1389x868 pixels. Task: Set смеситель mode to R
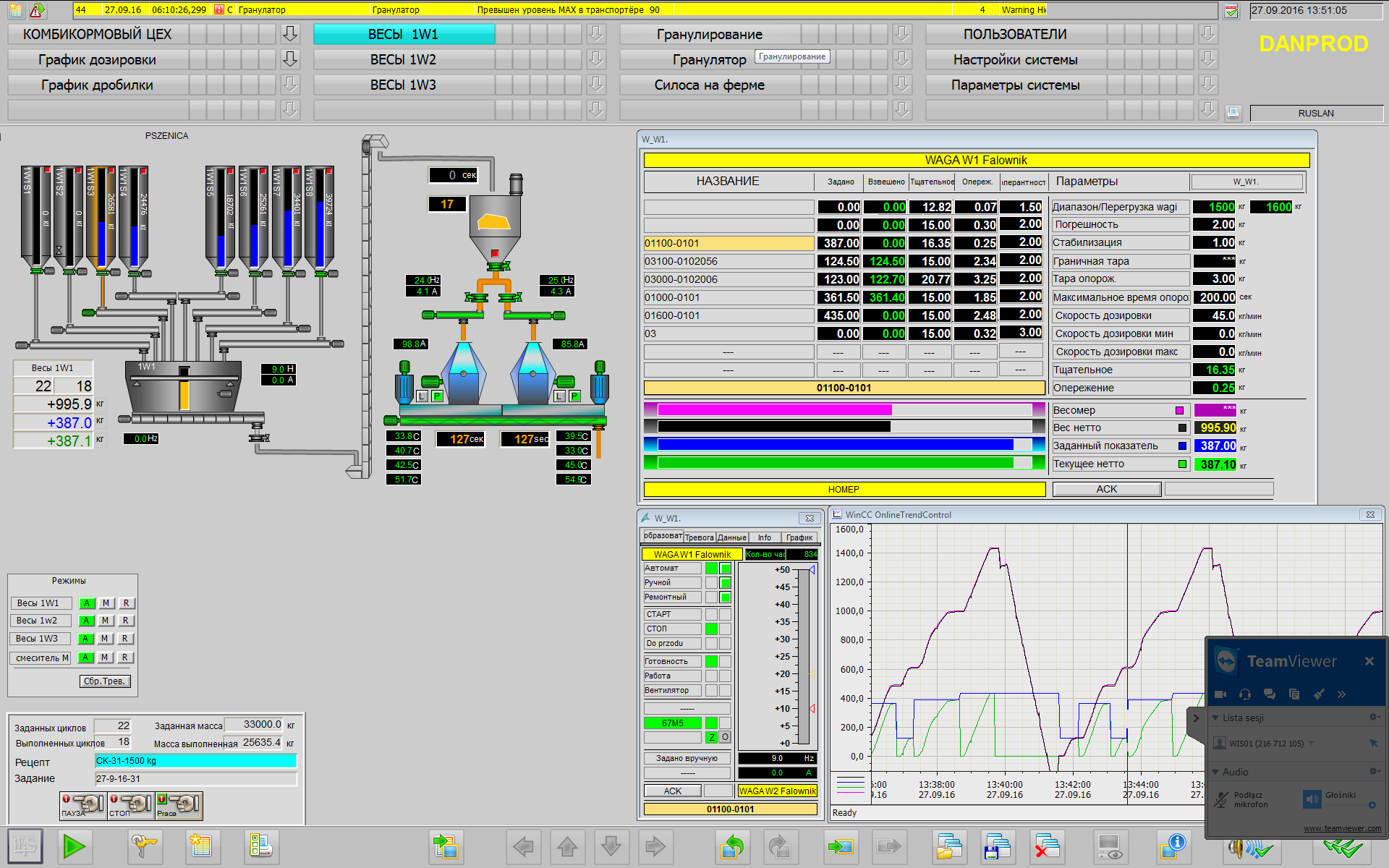(125, 658)
